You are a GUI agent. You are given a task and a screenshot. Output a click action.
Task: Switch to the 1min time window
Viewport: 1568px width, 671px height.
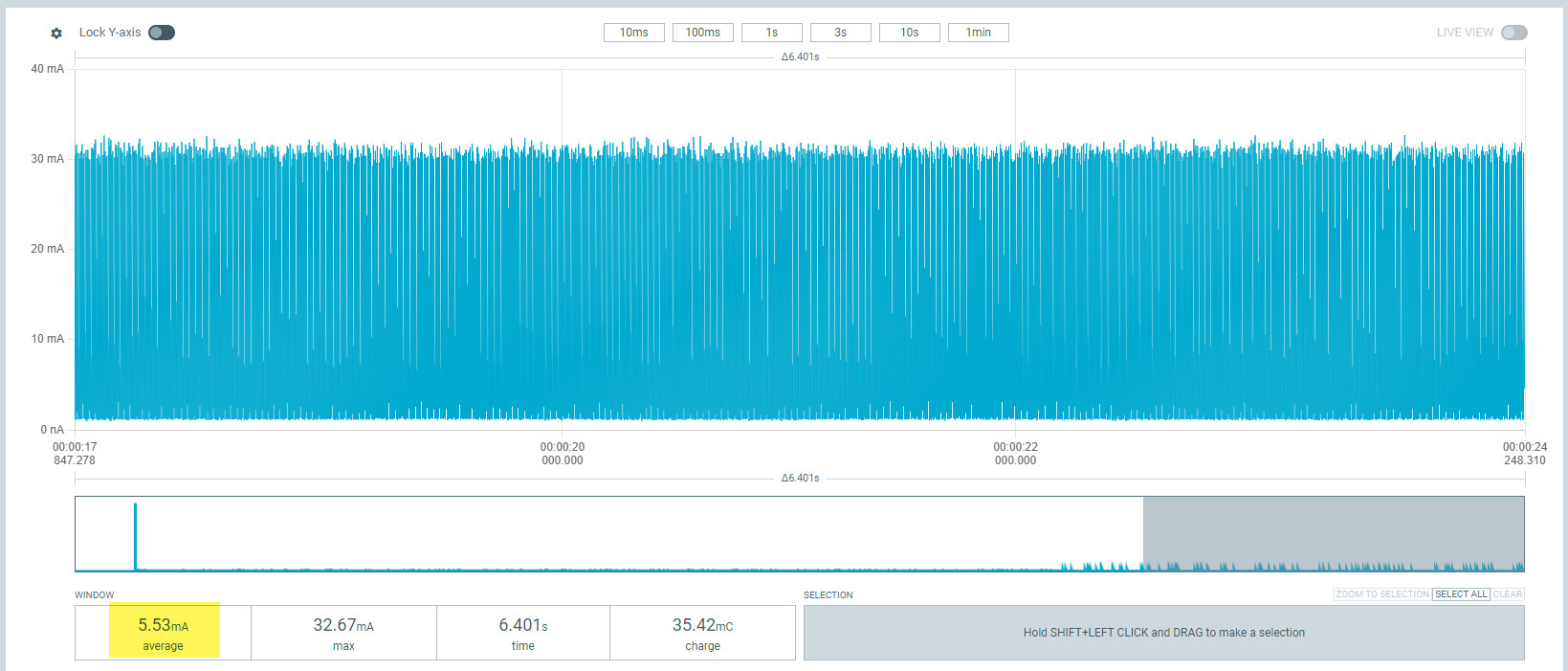pyautogui.click(x=978, y=33)
